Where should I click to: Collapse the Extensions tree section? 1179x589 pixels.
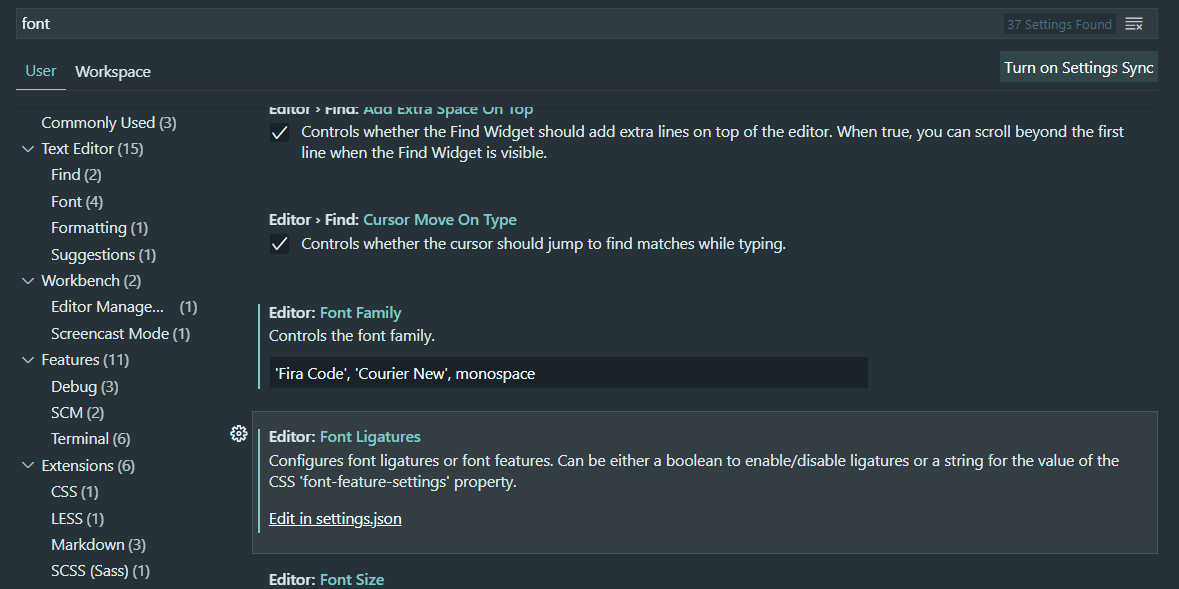coord(28,466)
